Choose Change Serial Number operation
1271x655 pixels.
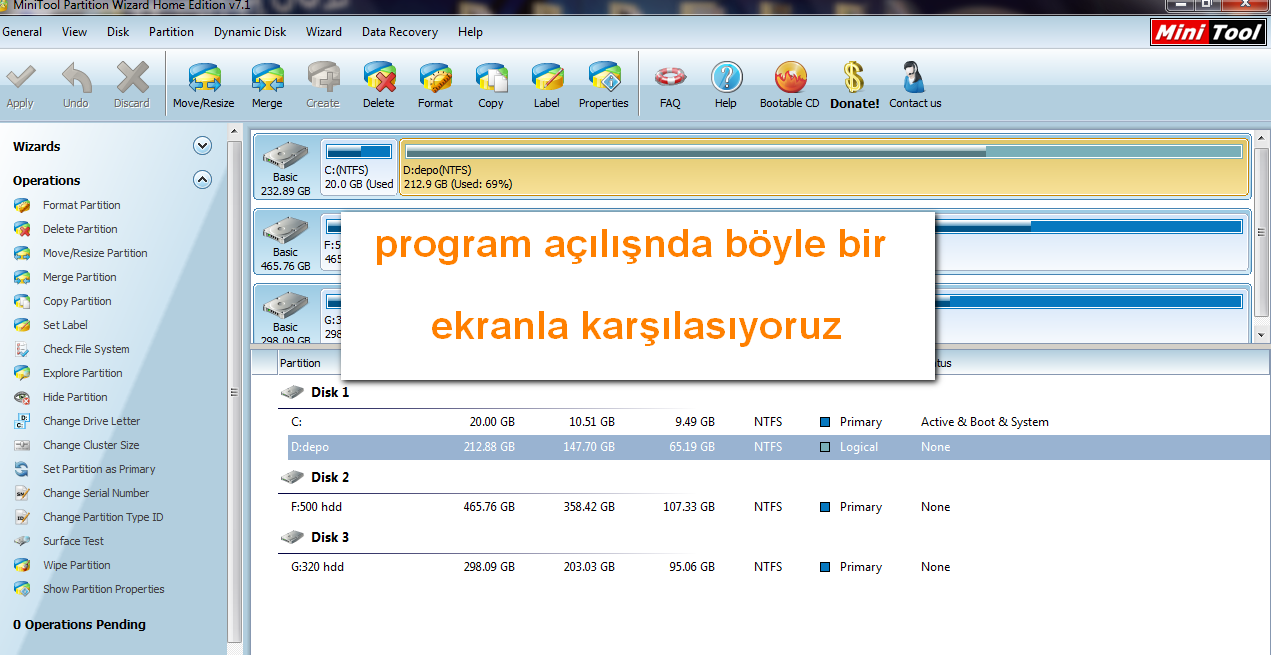[96, 493]
